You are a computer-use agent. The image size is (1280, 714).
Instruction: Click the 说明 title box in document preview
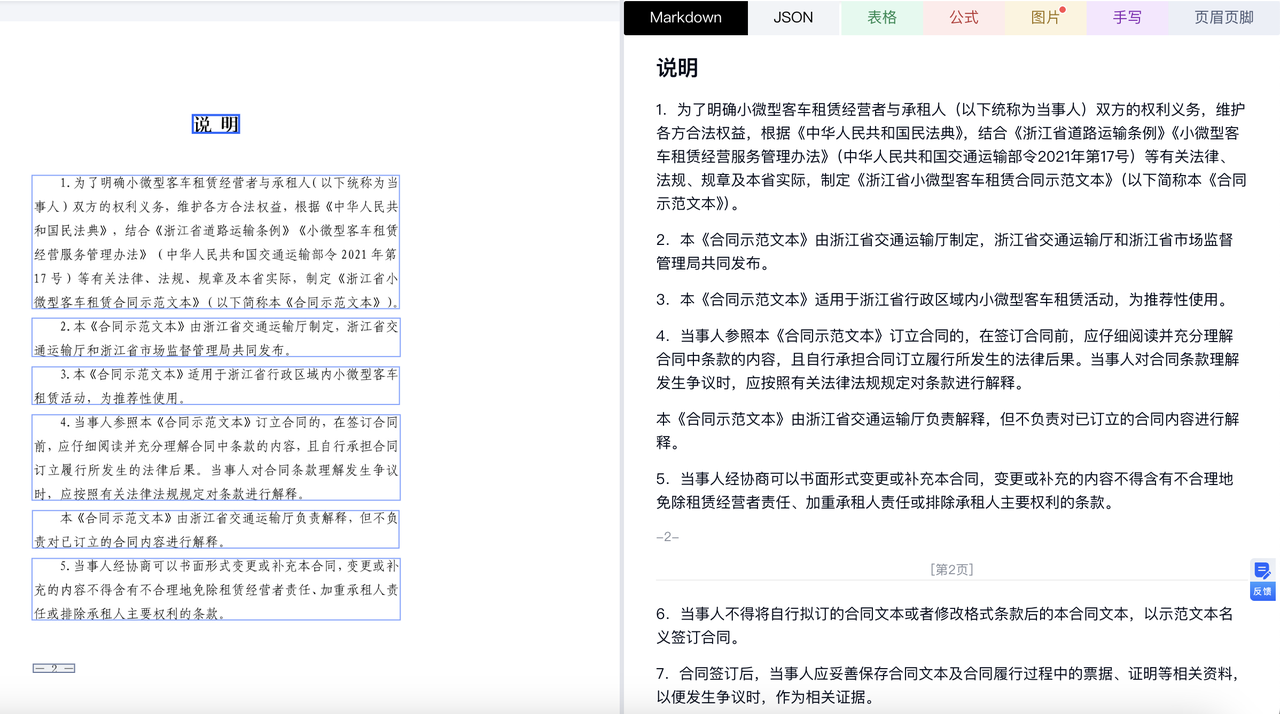214,124
